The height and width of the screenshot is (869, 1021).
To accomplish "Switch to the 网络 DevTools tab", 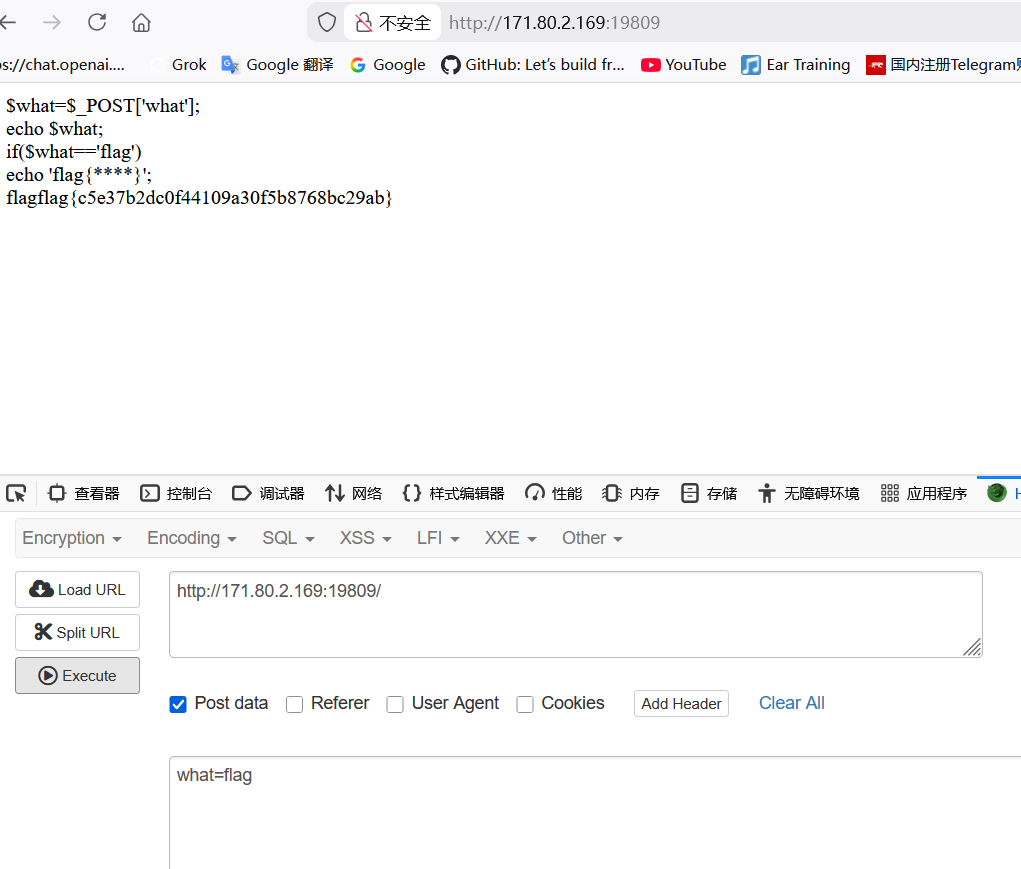I will pyautogui.click(x=353, y=493).
